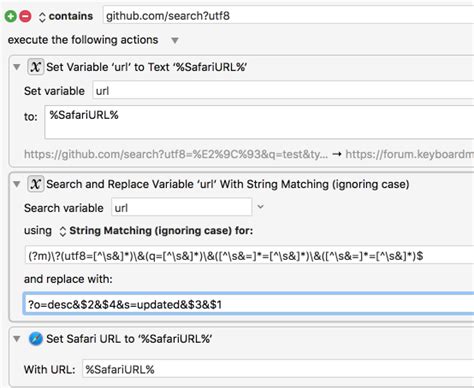Click the 'and replace with' field

[x=248, y=304]
